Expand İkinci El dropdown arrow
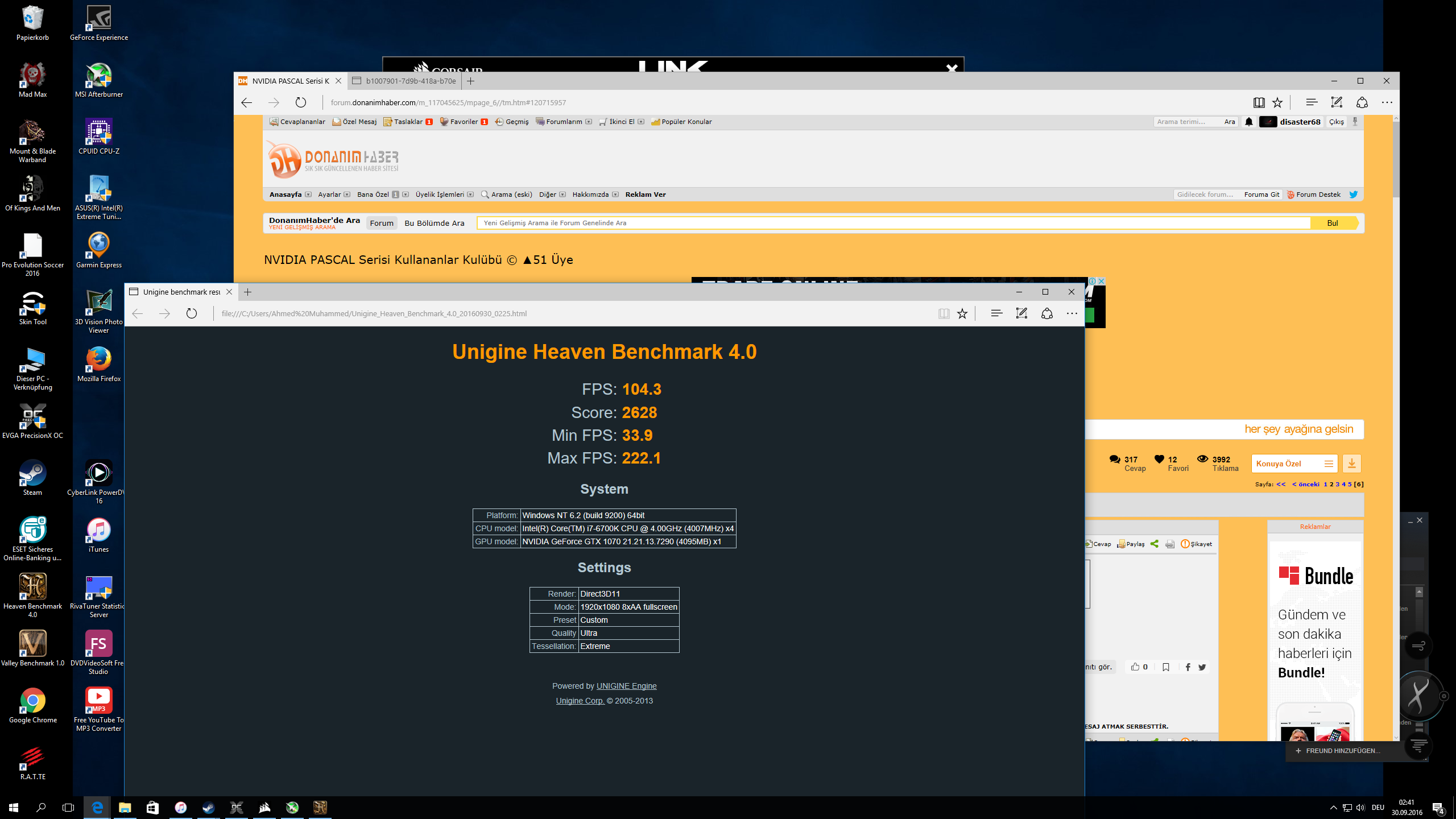The width and height of the screenshot is (1456, 819). (641, 122)
